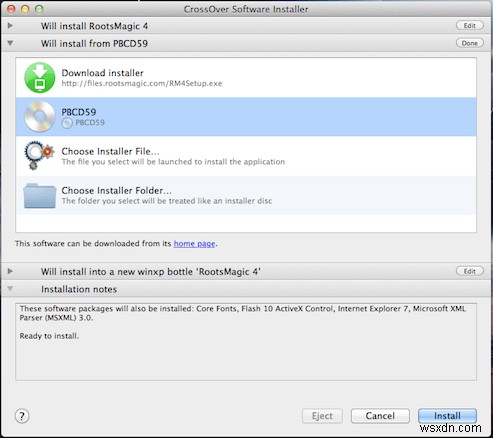Click Edit for Will install RootsMagic 4
This screenshot has width=493, height=438.
point(469,26)
